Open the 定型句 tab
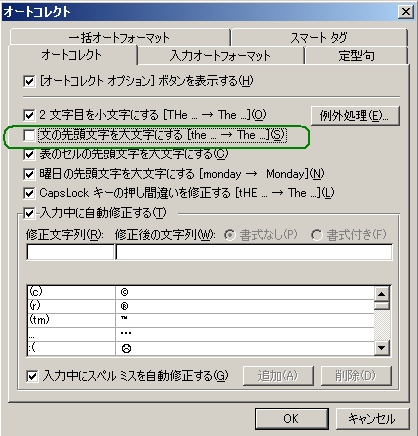The width and height of the screenshot is (418, 436). [x=356, y=55]
